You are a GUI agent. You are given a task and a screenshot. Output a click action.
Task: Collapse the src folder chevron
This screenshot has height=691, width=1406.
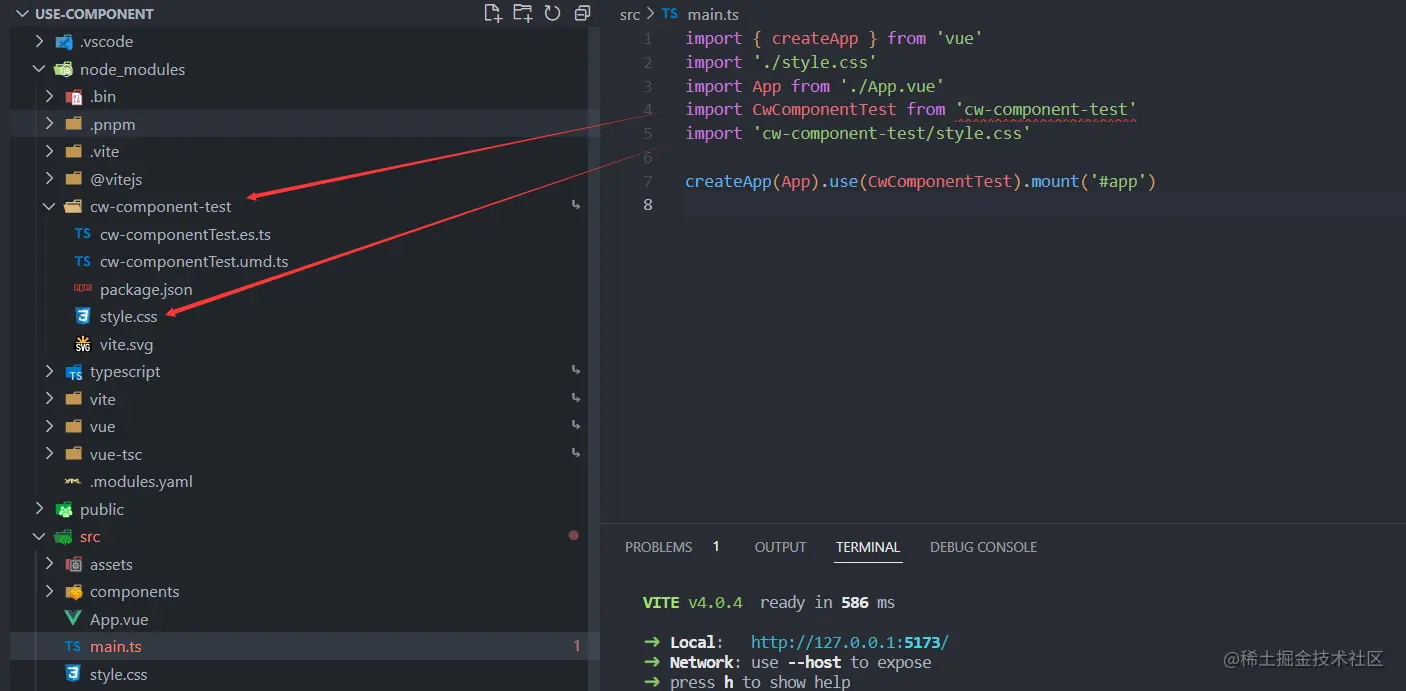pyautogui.click(x=39, y=537)
